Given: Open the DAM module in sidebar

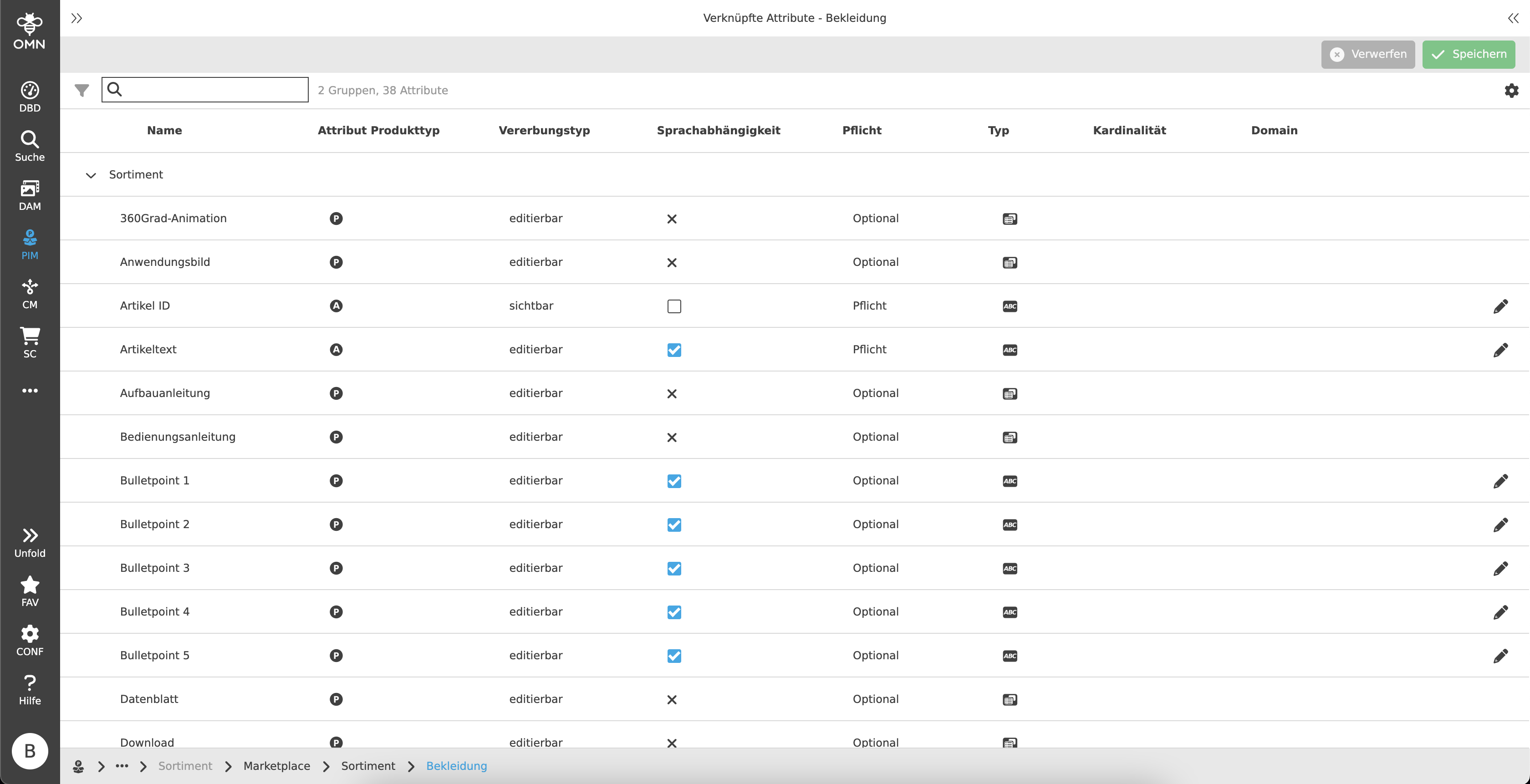Looking at the screenshot, I should coord(30,195).
